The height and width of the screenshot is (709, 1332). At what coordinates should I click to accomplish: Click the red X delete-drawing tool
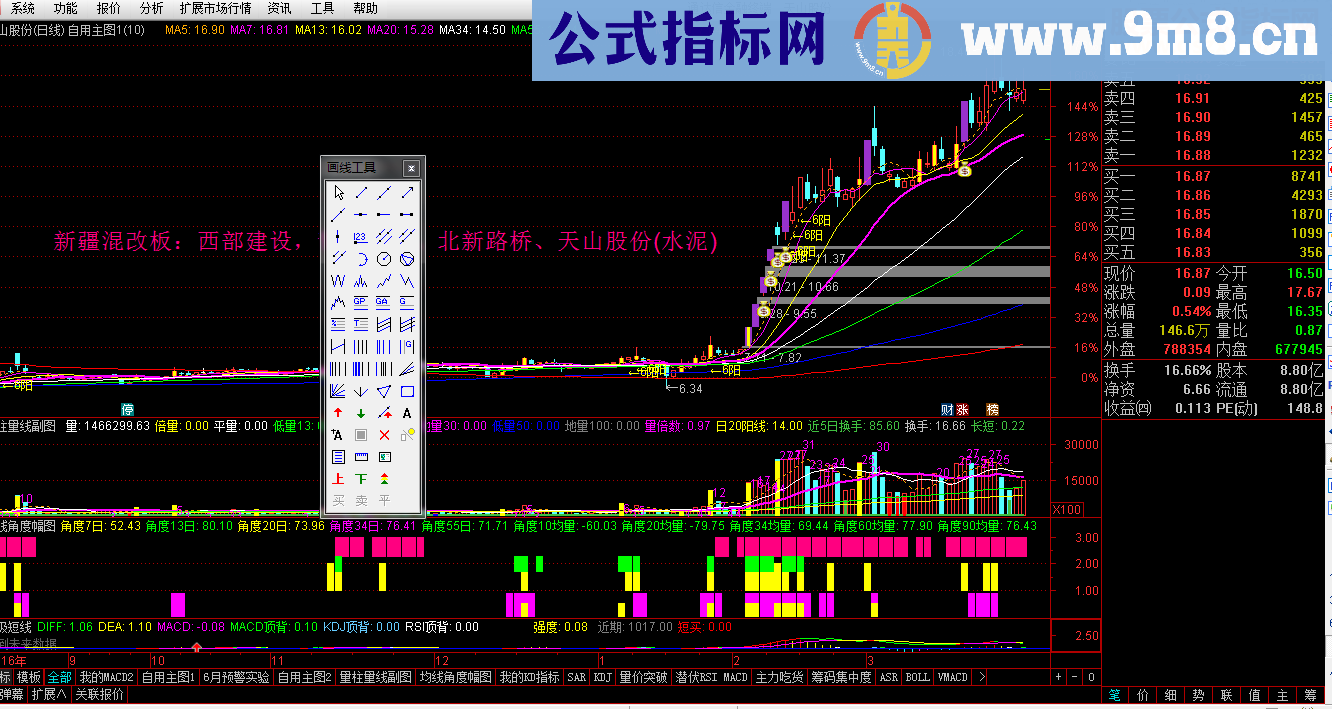pos(382,433)
